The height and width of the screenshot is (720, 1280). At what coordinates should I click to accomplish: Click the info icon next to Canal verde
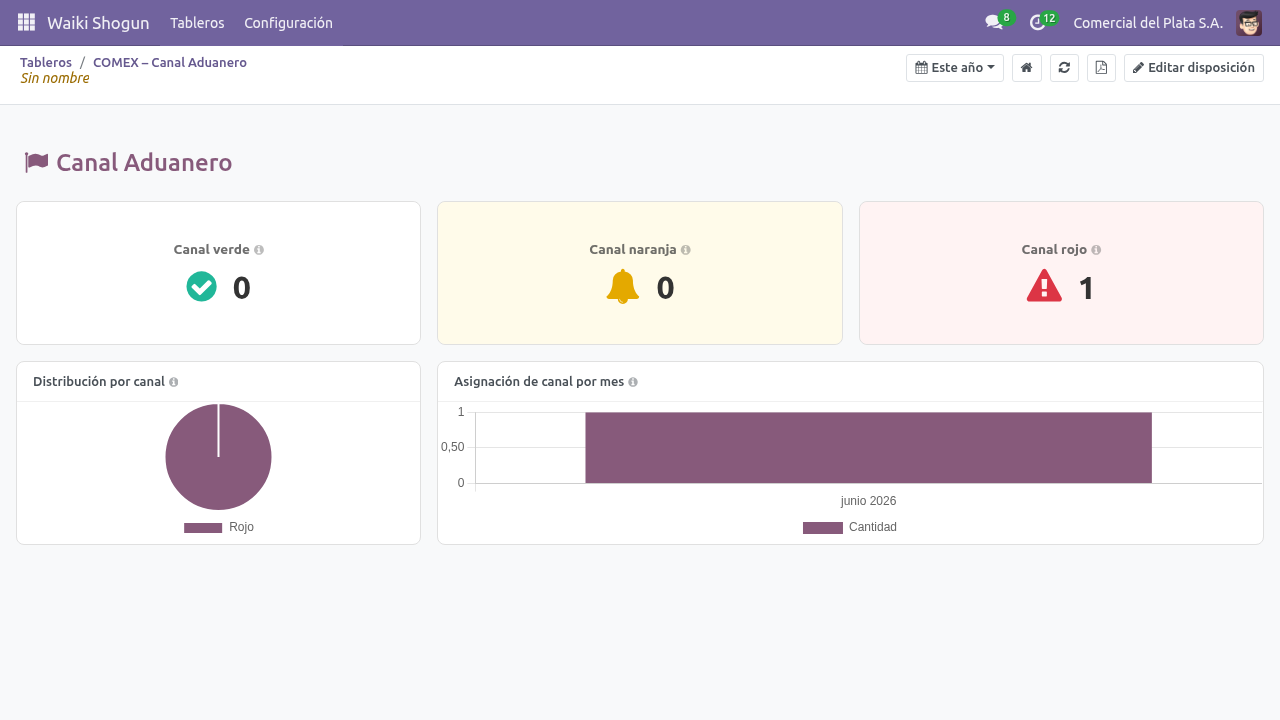pos(259,250)
